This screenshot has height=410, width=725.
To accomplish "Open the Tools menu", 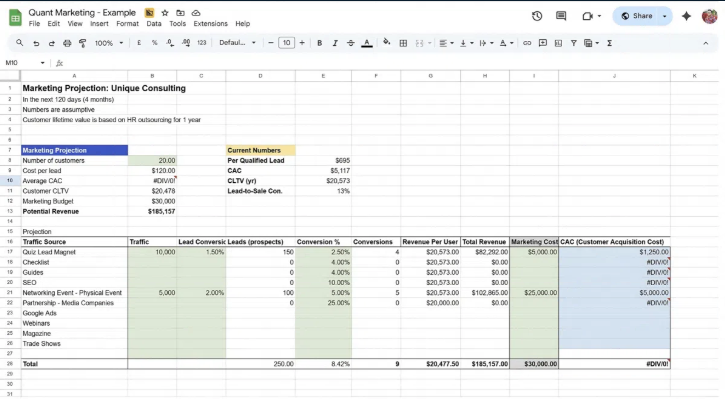I will point(178,24).
